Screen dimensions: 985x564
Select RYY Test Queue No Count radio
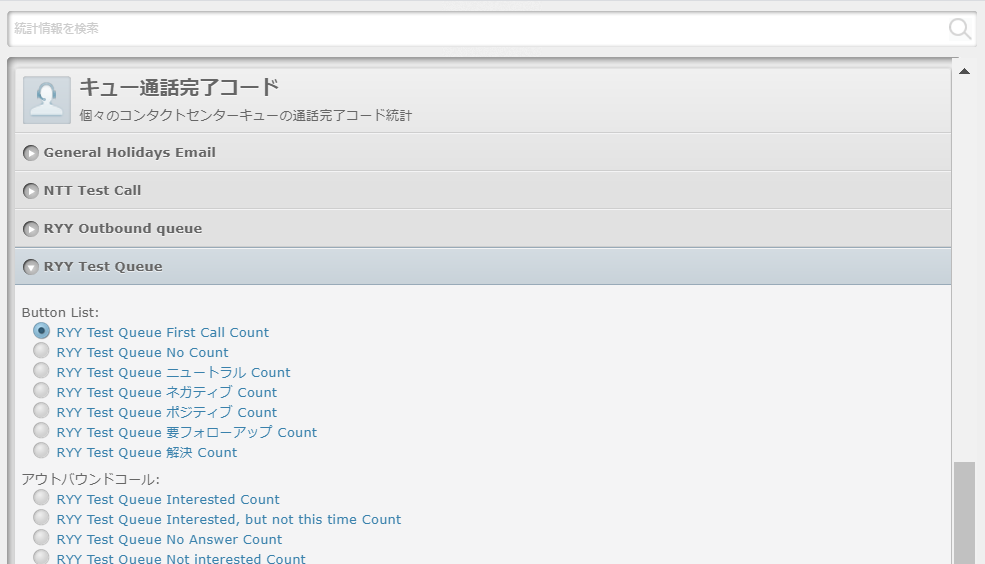(x=41, y=350)
